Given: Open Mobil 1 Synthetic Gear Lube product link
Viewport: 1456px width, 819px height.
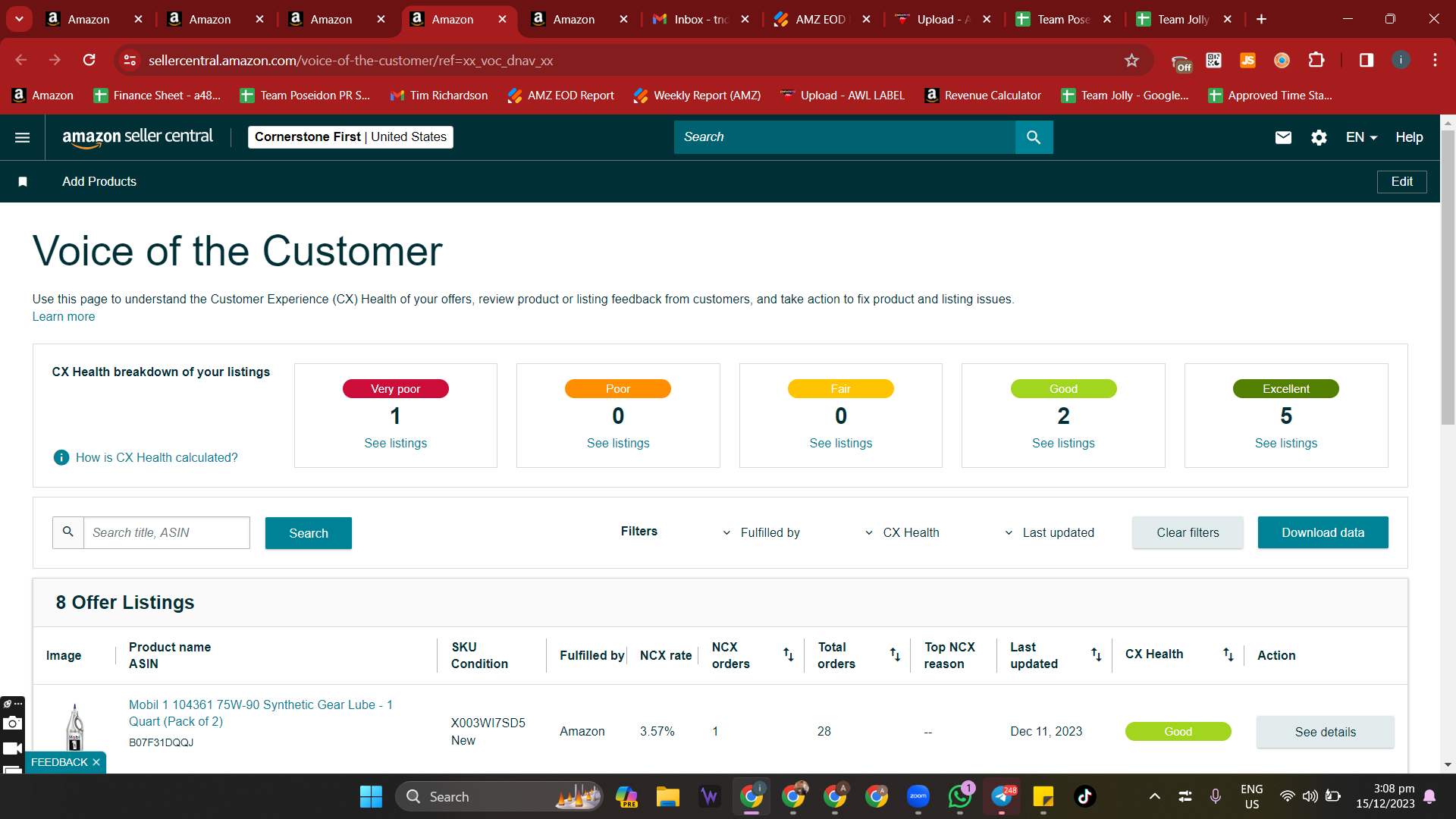Looking at the screenshot, I should 261,713.
